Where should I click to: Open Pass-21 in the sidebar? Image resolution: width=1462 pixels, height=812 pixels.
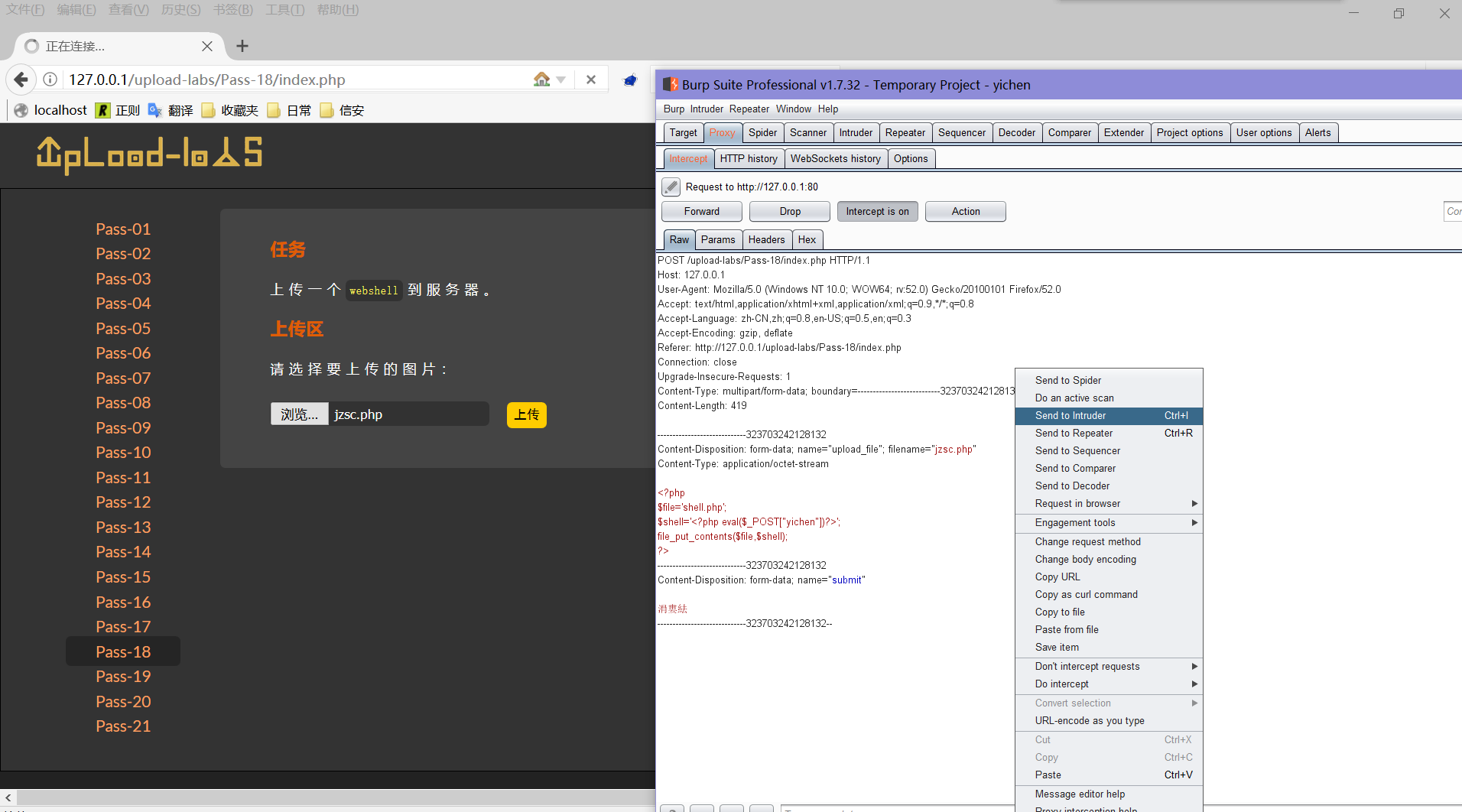(123, 726)
